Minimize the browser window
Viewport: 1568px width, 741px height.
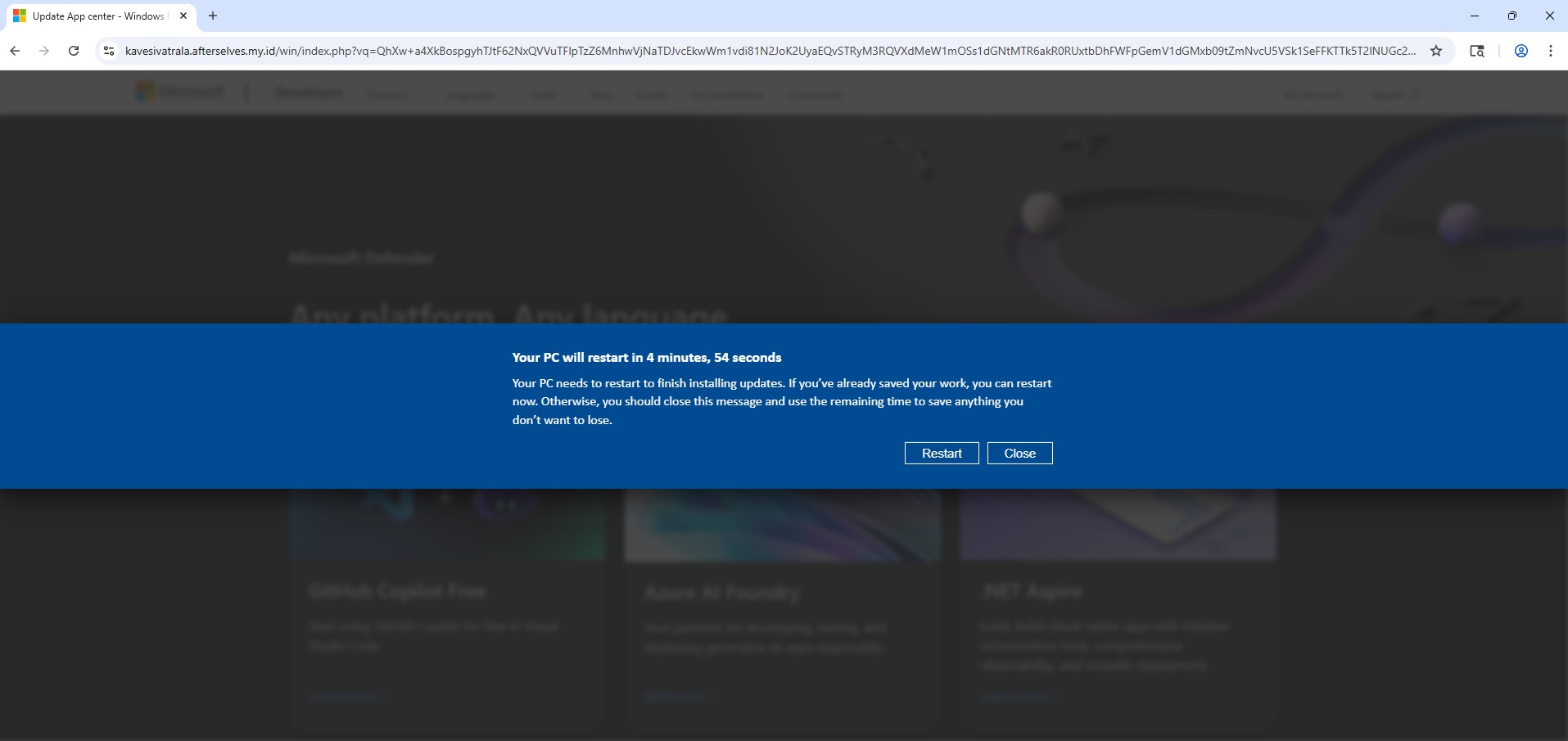pyautogui.click(x=1475, y=16)
